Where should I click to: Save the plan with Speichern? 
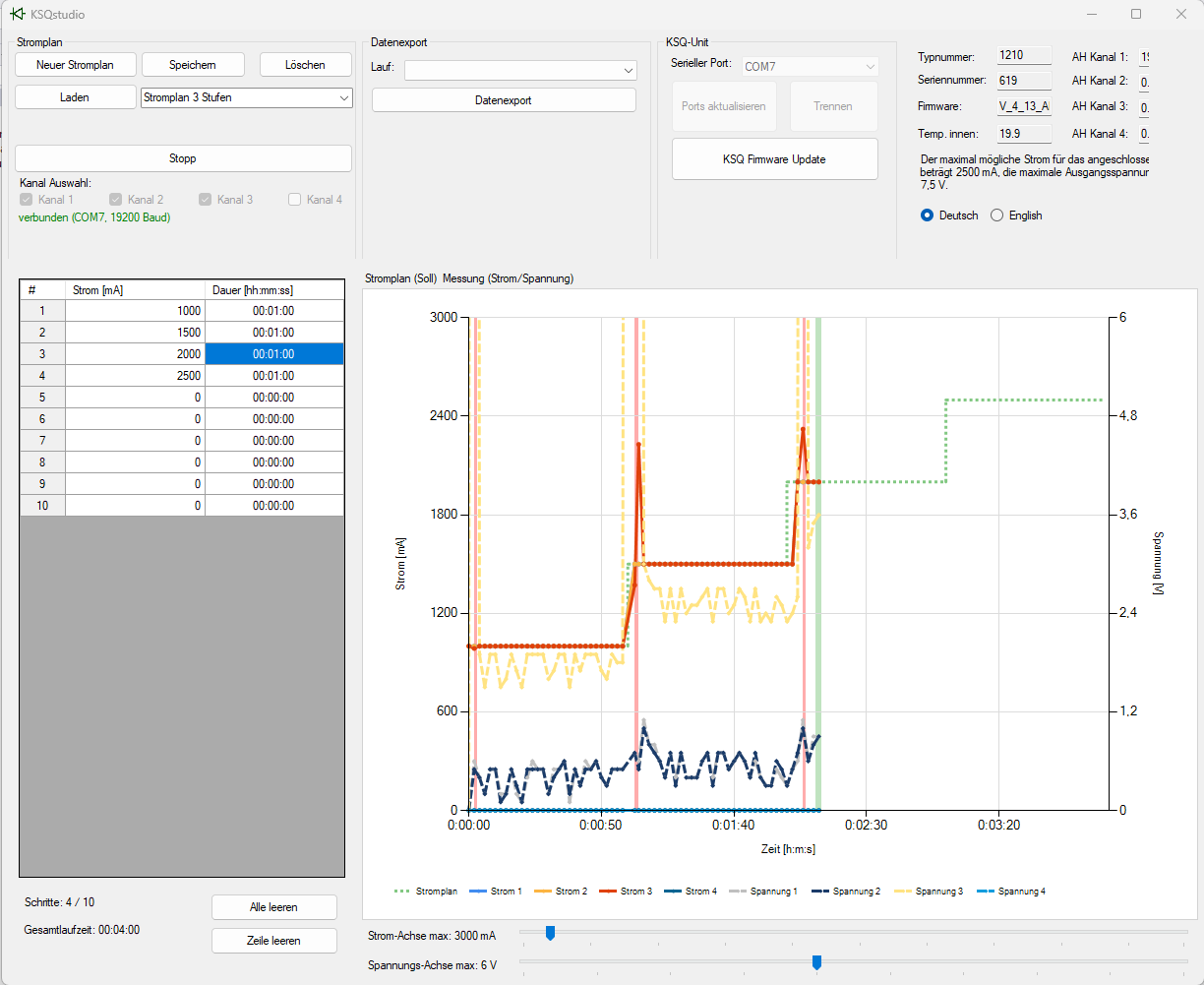[193, 65]
